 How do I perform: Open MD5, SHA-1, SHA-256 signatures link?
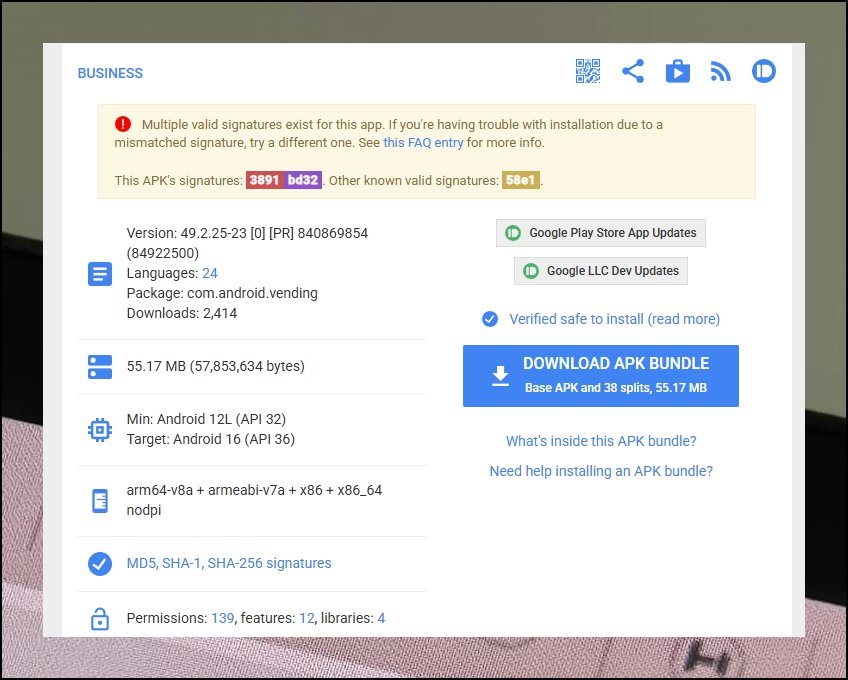pyautogui.click(x=229, y=563)
